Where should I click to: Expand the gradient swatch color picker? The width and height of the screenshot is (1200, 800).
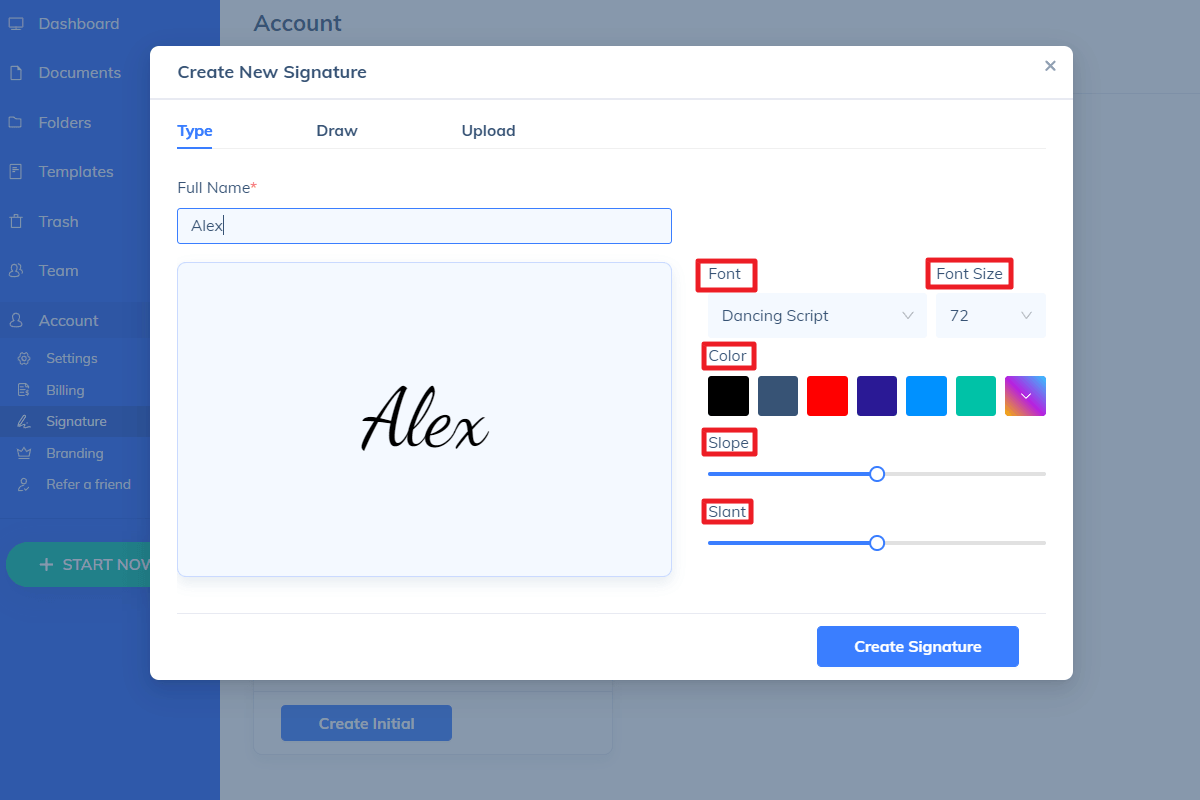point(1025,395)
